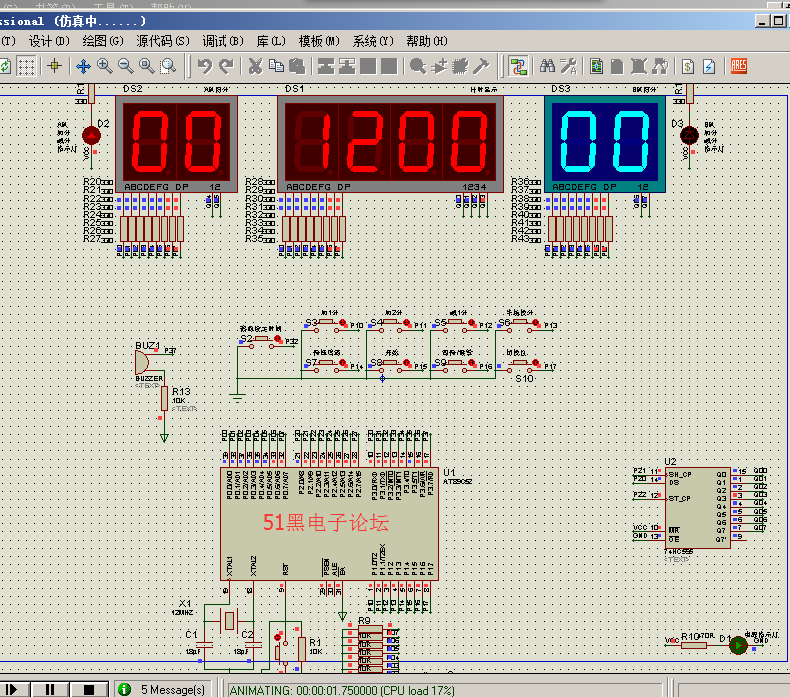Open Pick Parts from Library
Screen dimensions: 790x697
[x=418, y=66]
